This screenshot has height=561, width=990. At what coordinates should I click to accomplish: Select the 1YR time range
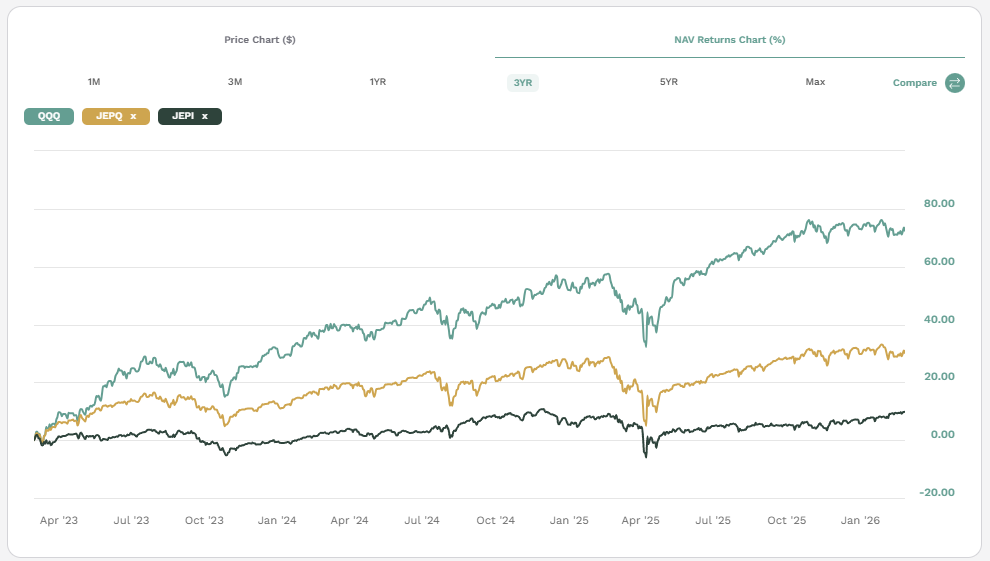378,82
